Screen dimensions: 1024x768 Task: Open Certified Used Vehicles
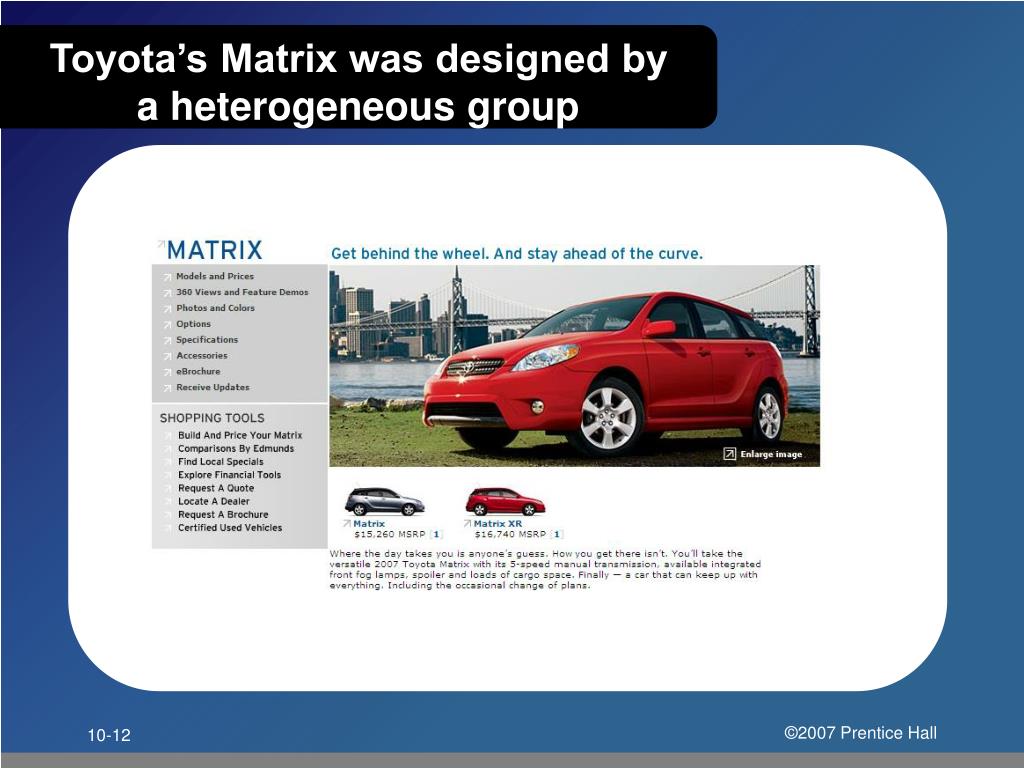point(230,528)
